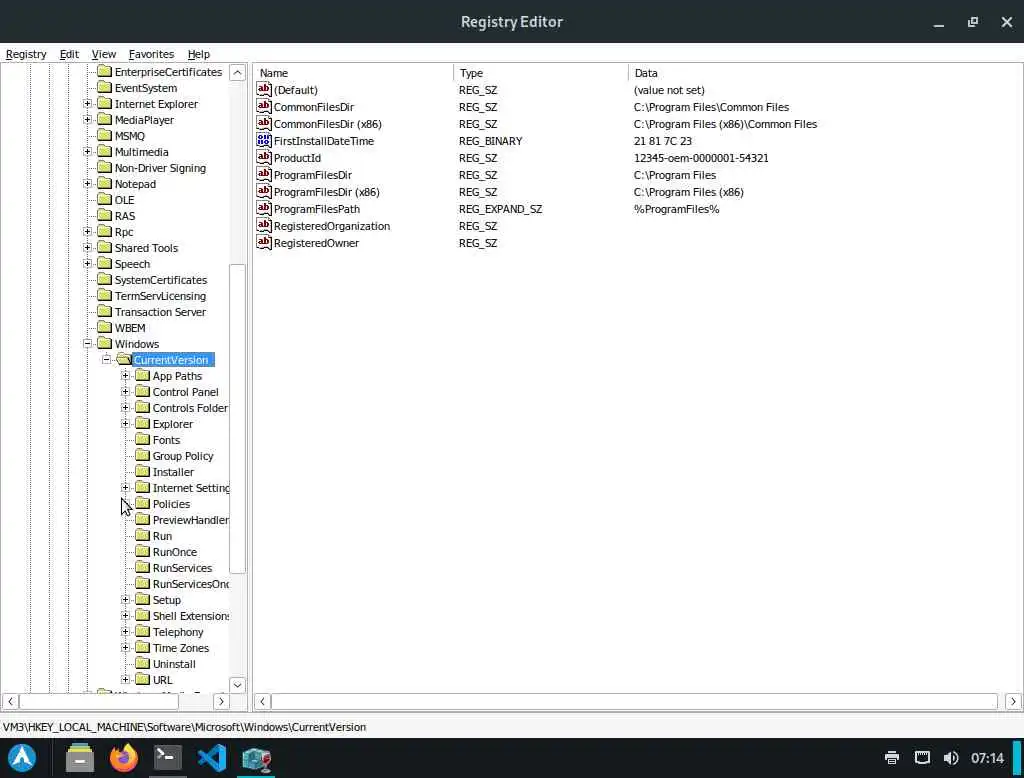The height and width of the screenshot is (778, 1024).
Task: Click the (Default) value icon
Action: (264, 89)
